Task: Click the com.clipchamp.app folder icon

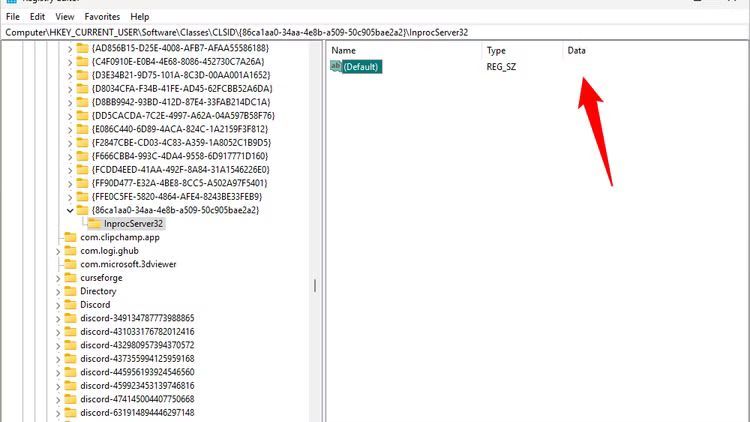Action: coord(70,237)
